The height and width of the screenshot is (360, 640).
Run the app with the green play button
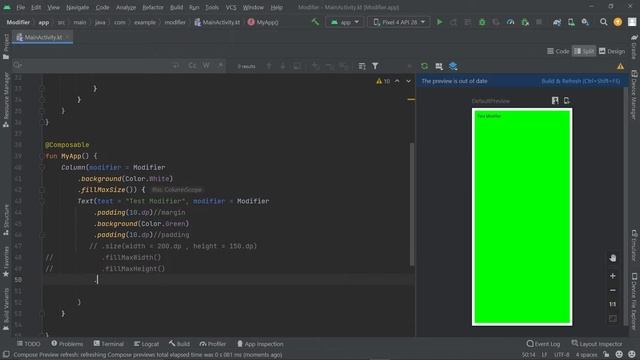(x=440, y=22)
